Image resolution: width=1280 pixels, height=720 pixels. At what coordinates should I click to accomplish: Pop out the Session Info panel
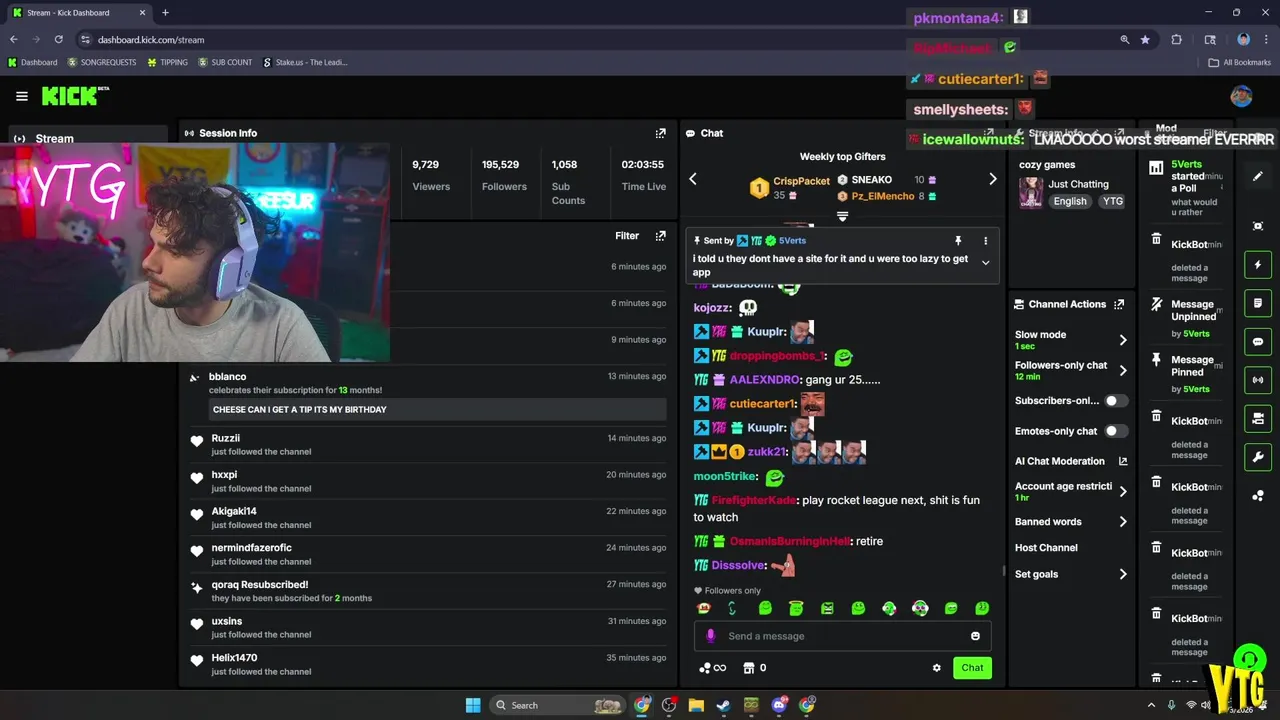660,133
